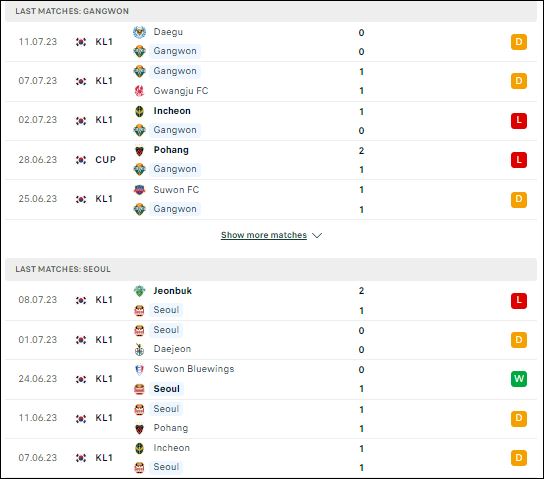
Task: Open the Last Matches: Gangwon section header
Action: (x=271, y=11)
